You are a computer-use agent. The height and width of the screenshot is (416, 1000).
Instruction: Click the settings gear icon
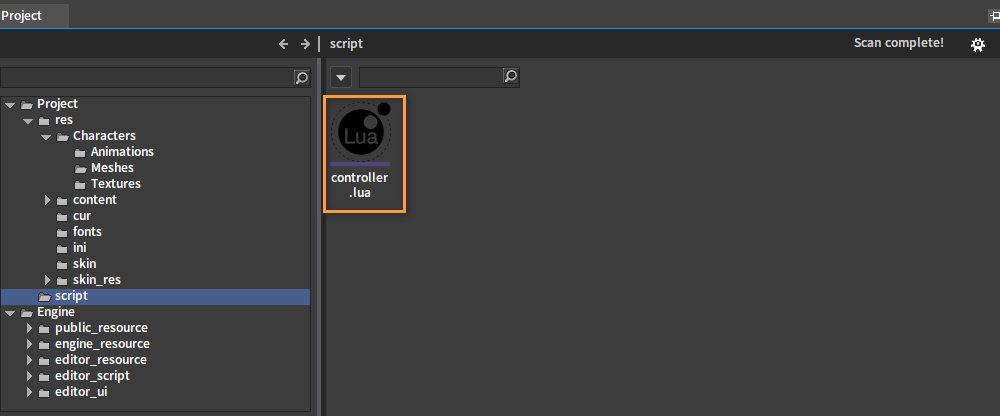(978, 44)
